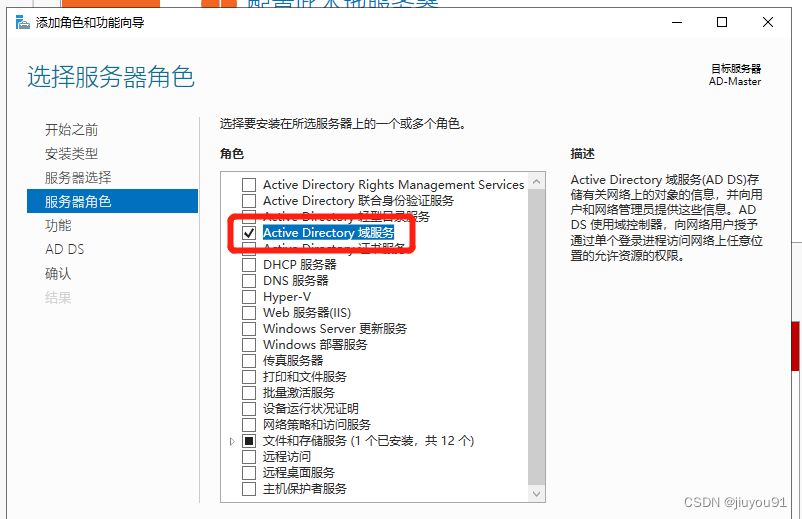This screenshot has width=802, height=519.
Task: Expand the 文件和存储服务 tree node
Action: point(232,441)
